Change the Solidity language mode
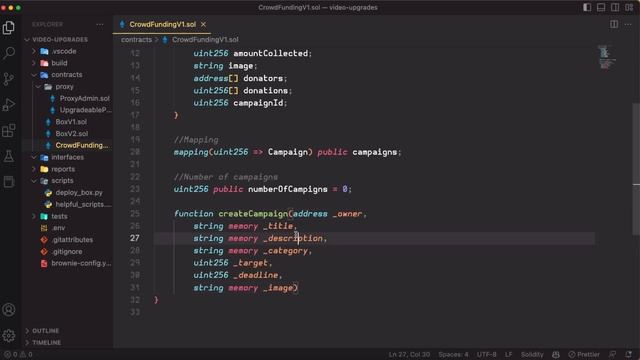Screen dimensions: 640x360 (532, 354)
